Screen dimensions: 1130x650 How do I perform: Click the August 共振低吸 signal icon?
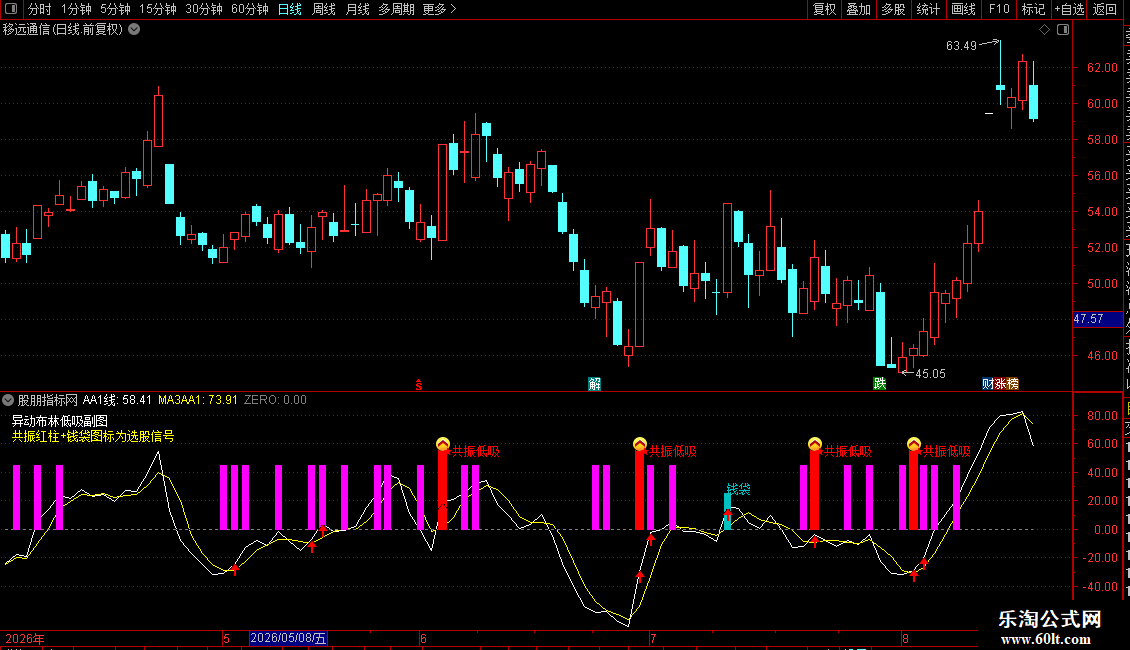pos(914,444)
